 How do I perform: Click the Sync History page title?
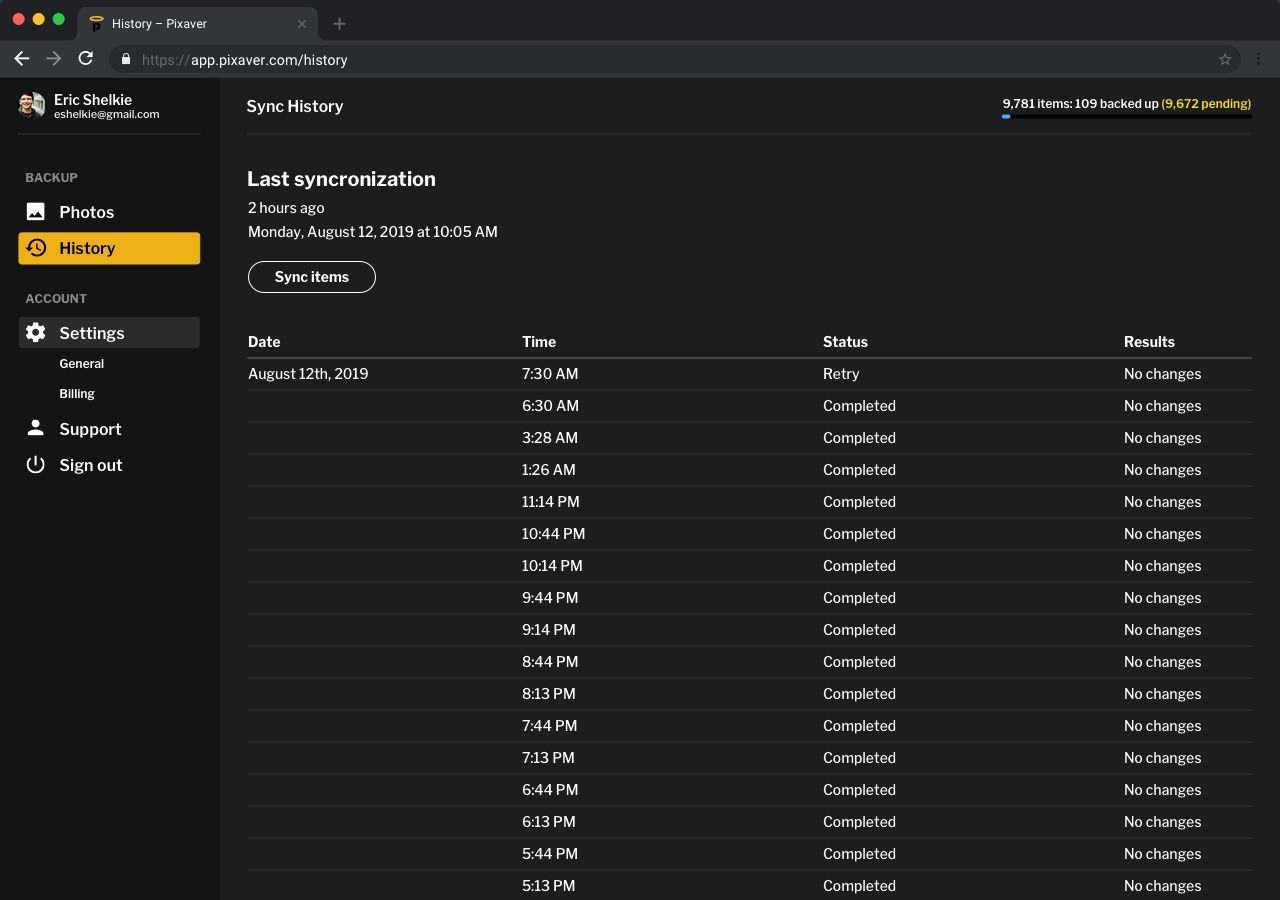pyautogui.click(x=295, y=106)
